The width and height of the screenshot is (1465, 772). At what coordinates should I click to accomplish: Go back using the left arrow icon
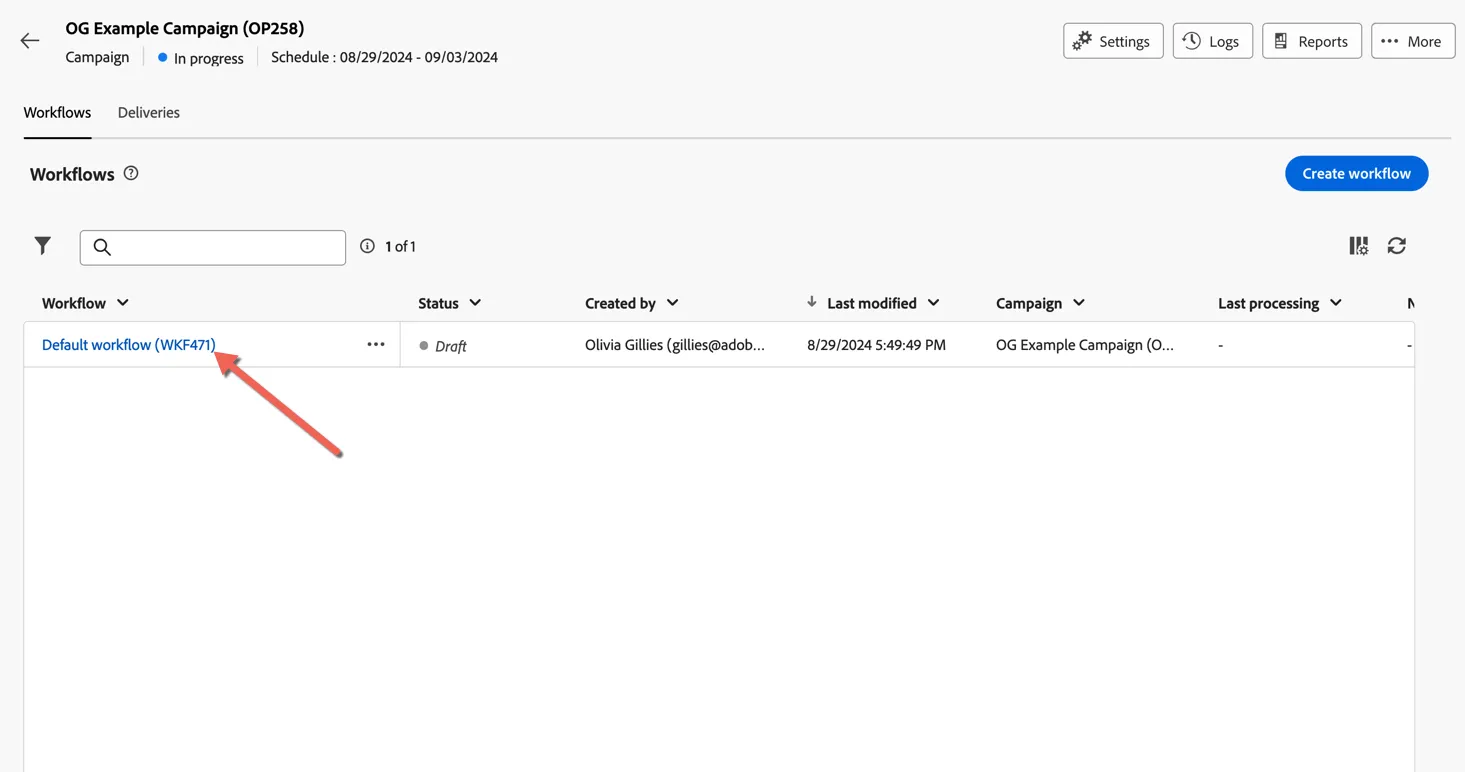pos(30,41)
